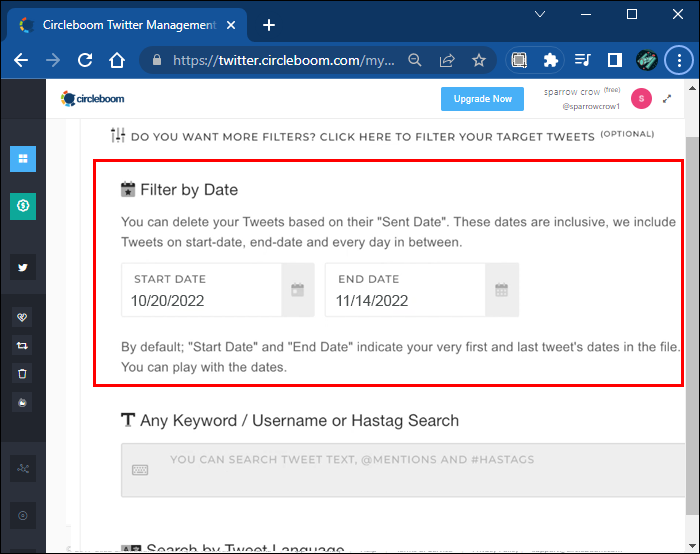The image size is (700, 554).
Task: Select the heart unlike icon in sidebar
Action: [x=22, y=316]
